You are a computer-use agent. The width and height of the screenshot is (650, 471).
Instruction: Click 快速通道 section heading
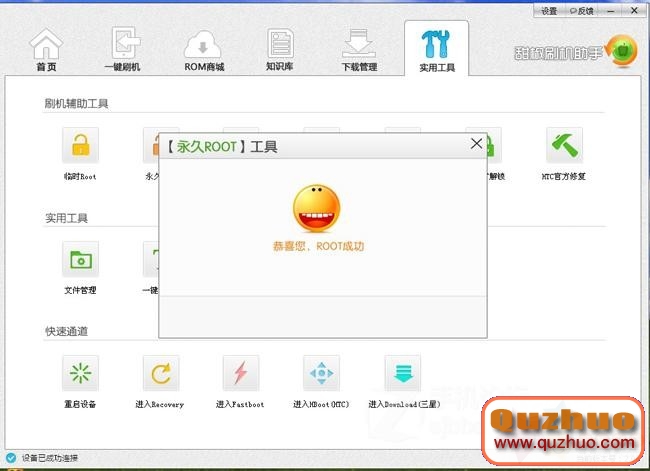pyautogui.click(x=66, y=331)
